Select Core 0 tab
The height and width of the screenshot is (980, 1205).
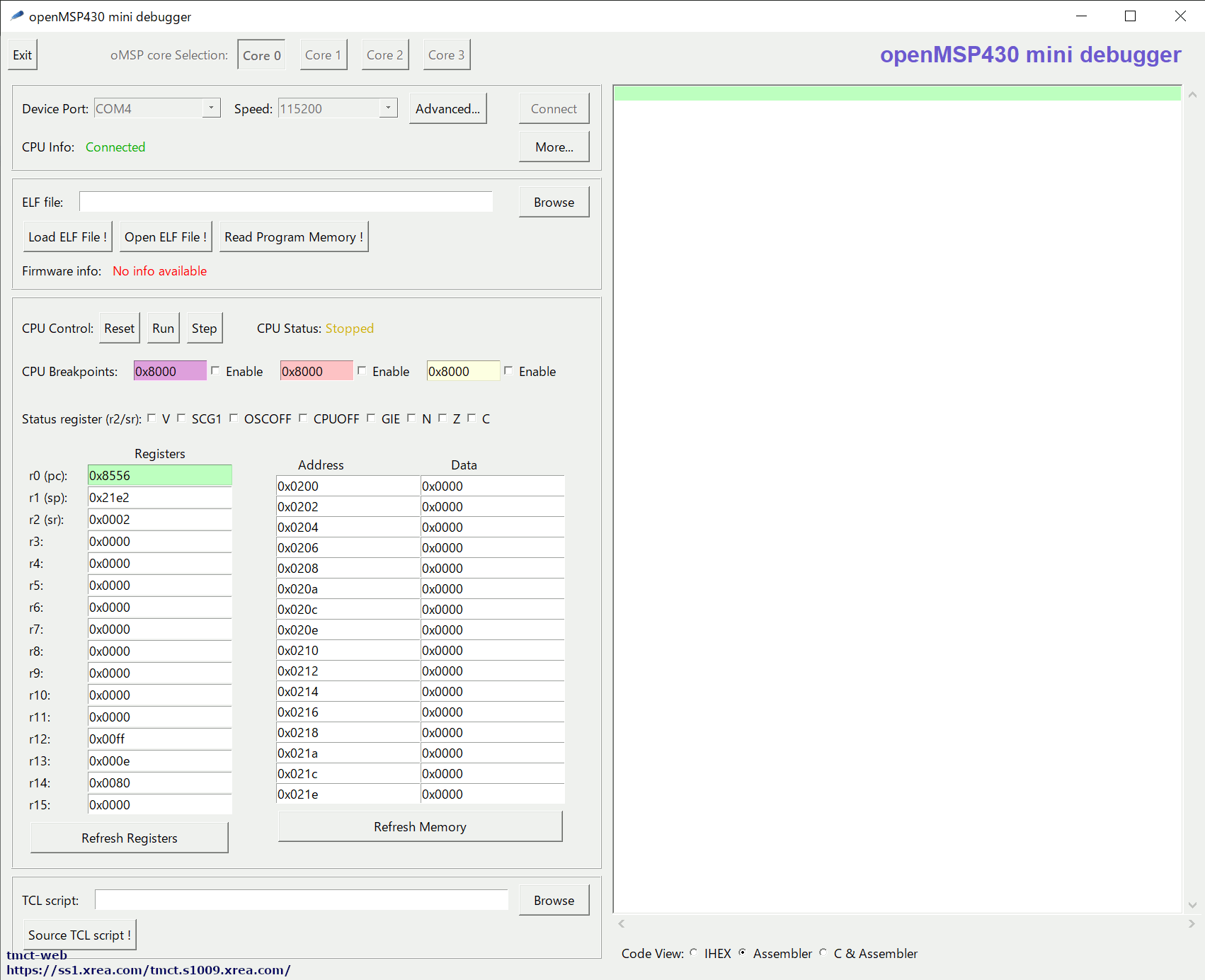coord(261,55)
